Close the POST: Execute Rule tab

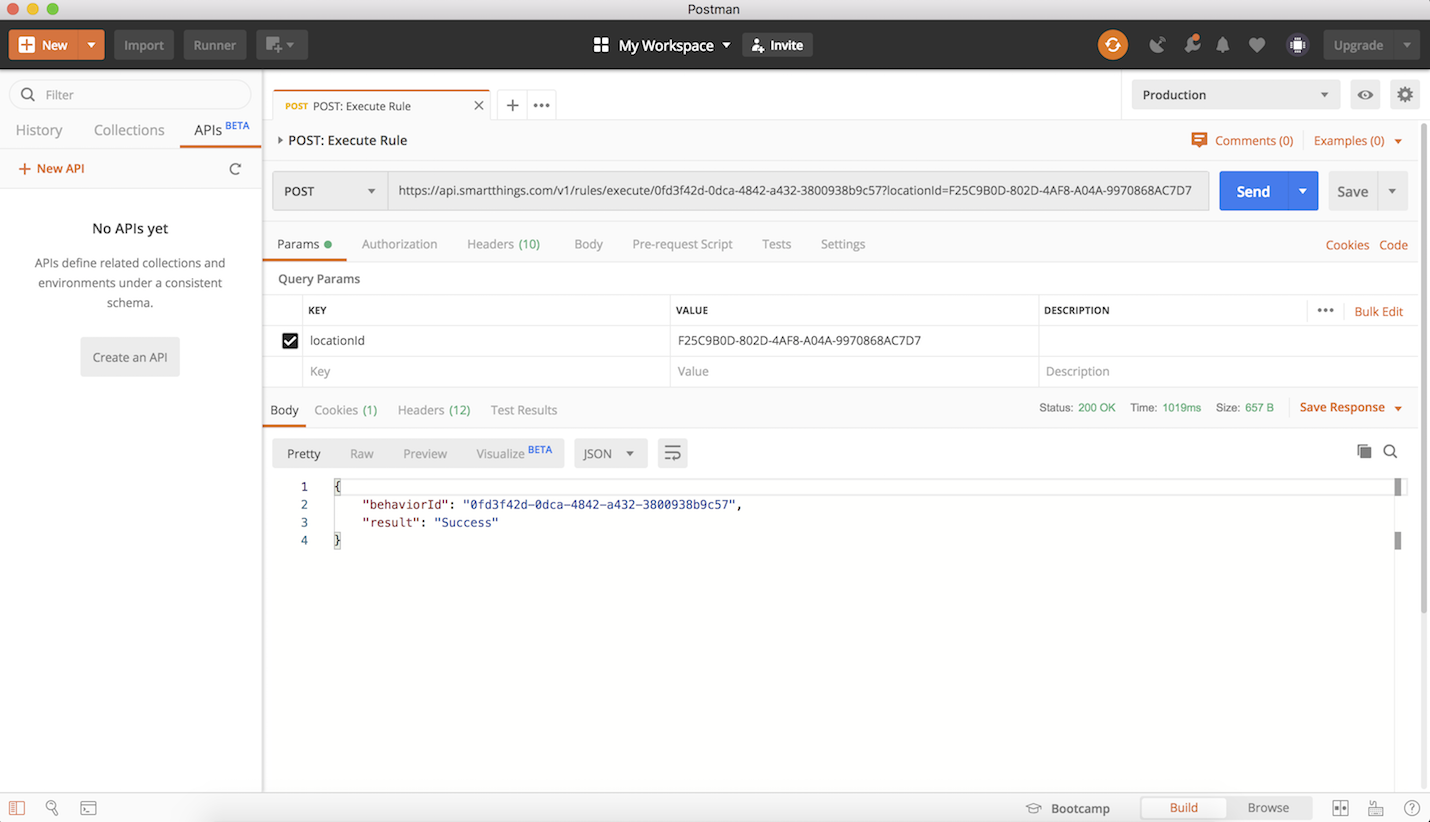[x=478, y=106]
